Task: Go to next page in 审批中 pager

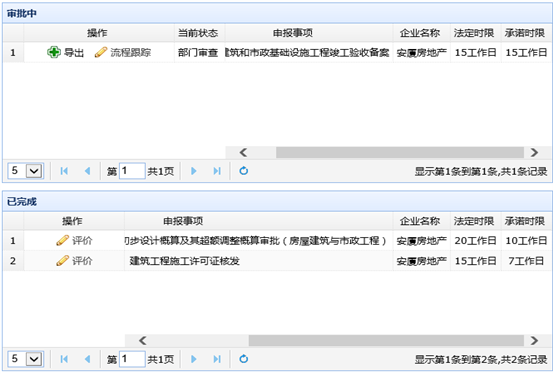Action: click(x=194, y=171)
